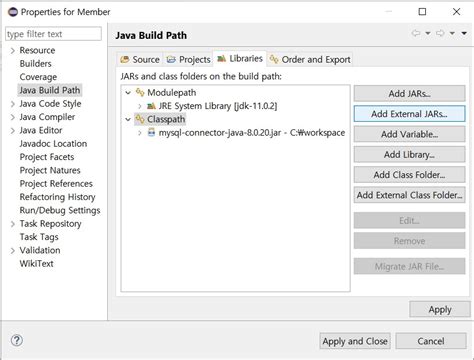Go back using the left arrow icon
Screen dimensions: 474x360
(416, 33)
